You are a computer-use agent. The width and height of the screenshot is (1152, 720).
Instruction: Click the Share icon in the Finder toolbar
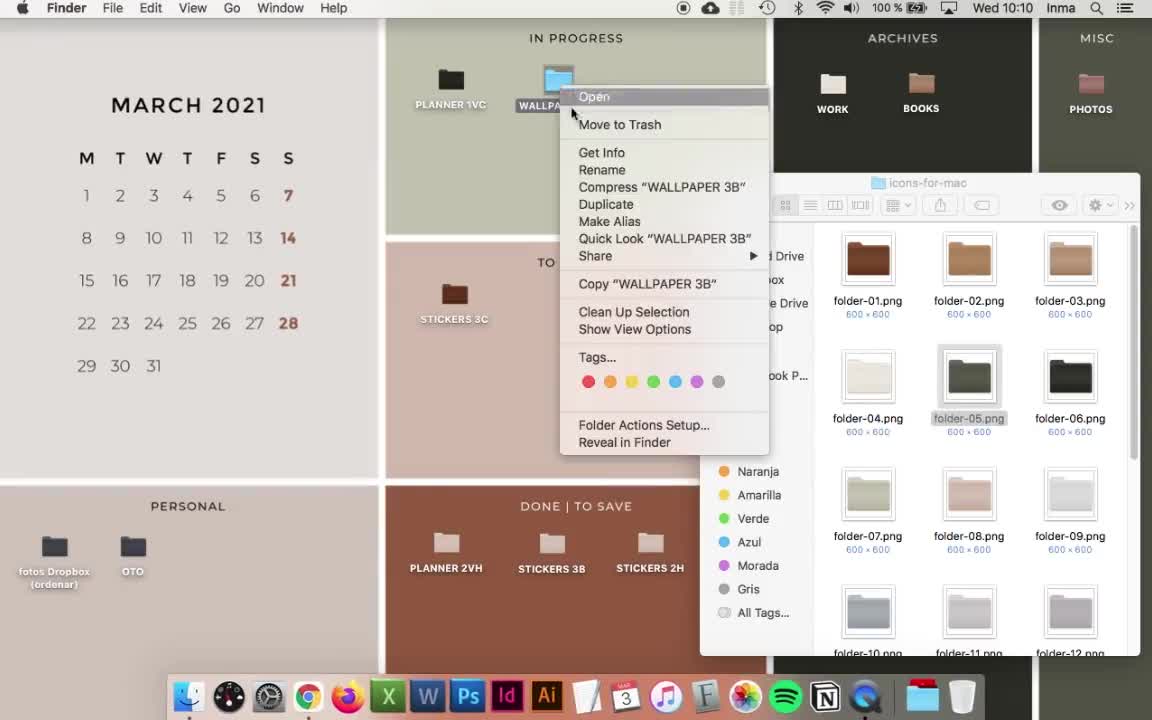[939, 205]
